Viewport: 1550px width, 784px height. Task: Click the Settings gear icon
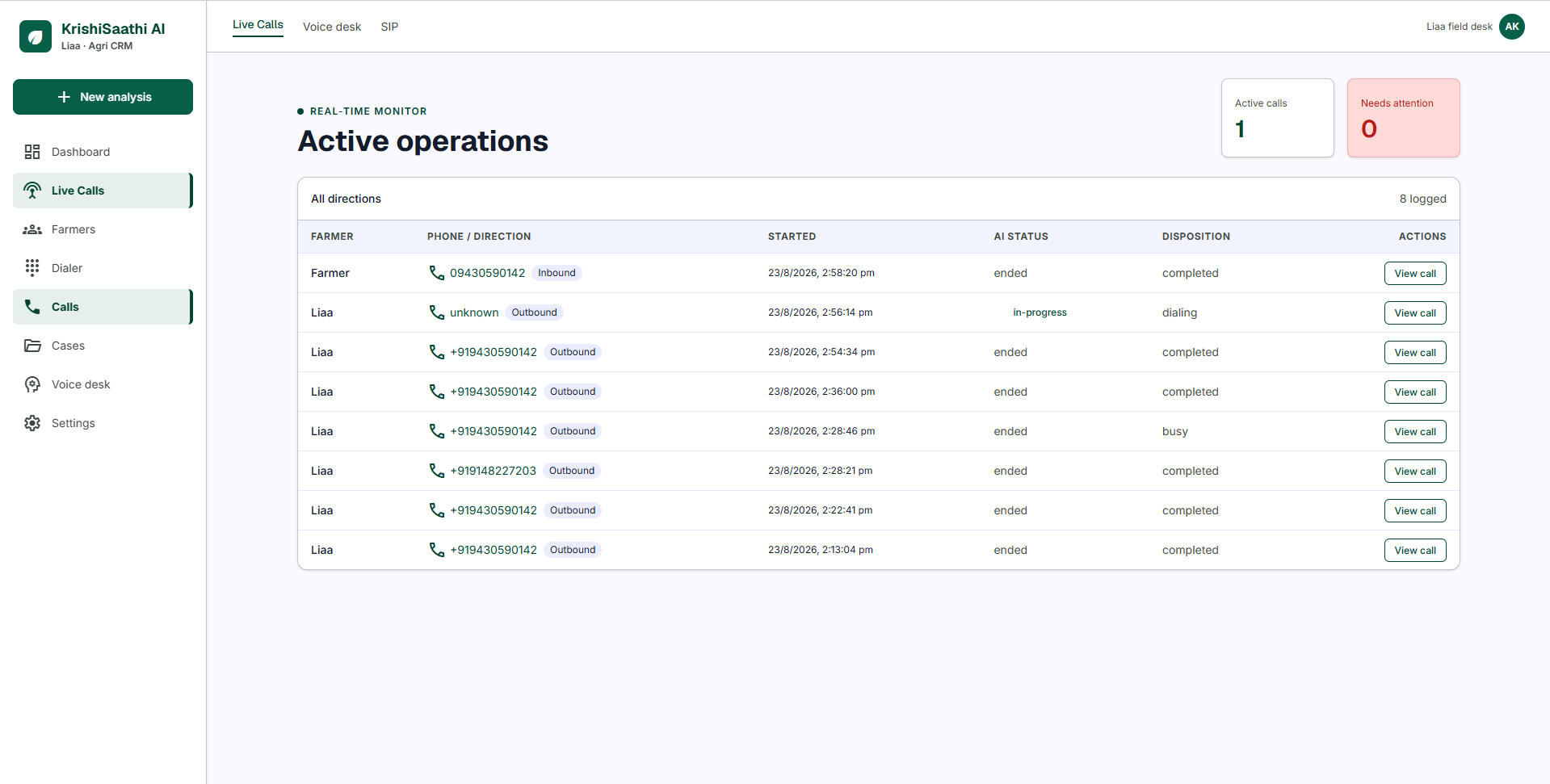point(32,423)
